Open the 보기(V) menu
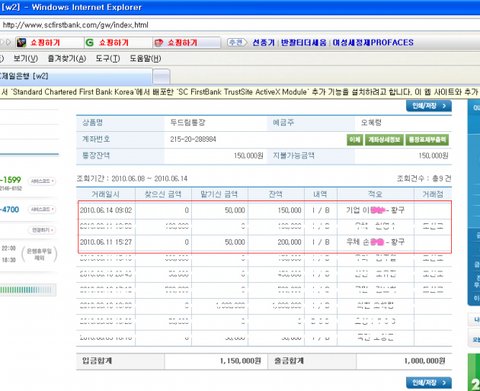The width and height of the screenshot is (480, 391). pos(25,59)
